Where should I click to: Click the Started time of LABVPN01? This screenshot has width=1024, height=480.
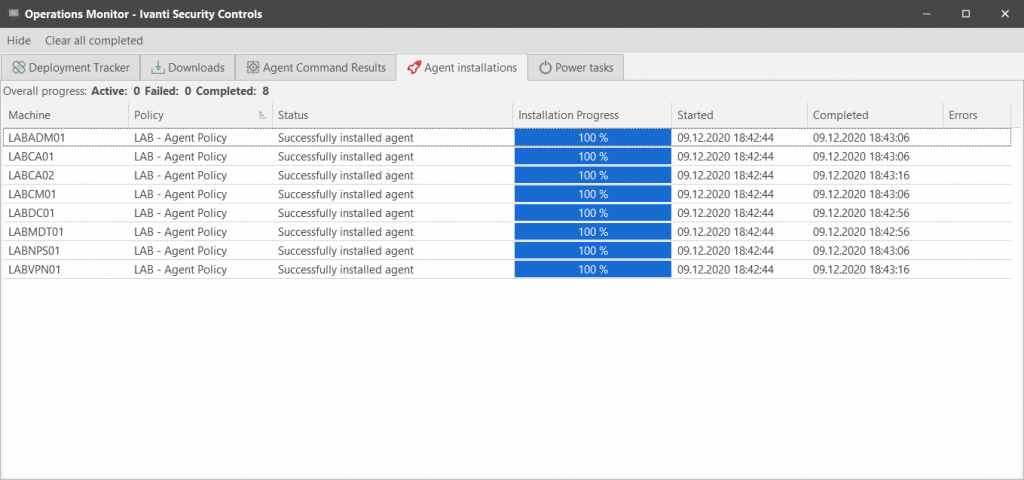click(x=725, y=270)
